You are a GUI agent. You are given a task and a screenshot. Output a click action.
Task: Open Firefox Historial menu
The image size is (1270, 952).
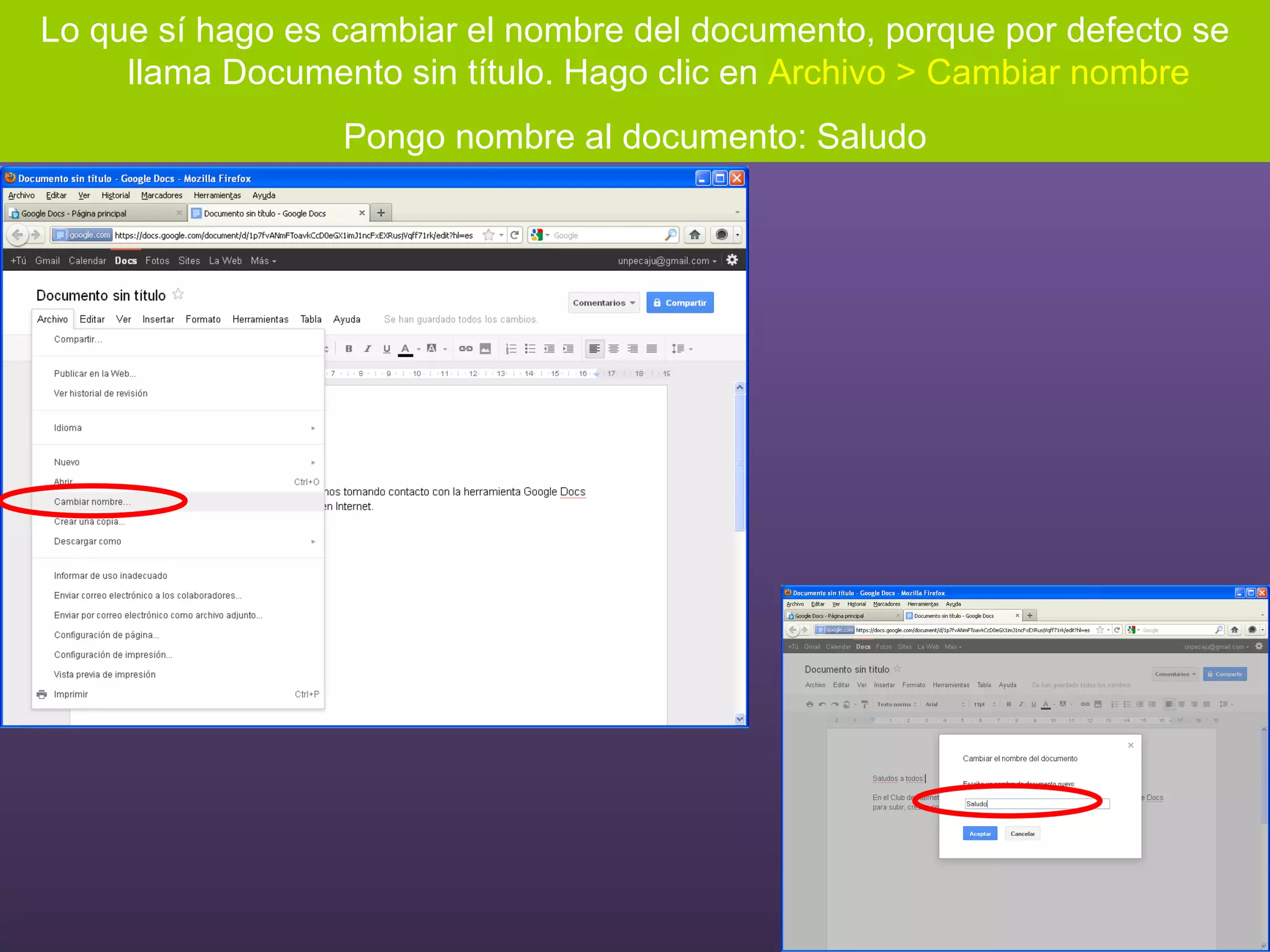tap(116, 195)
